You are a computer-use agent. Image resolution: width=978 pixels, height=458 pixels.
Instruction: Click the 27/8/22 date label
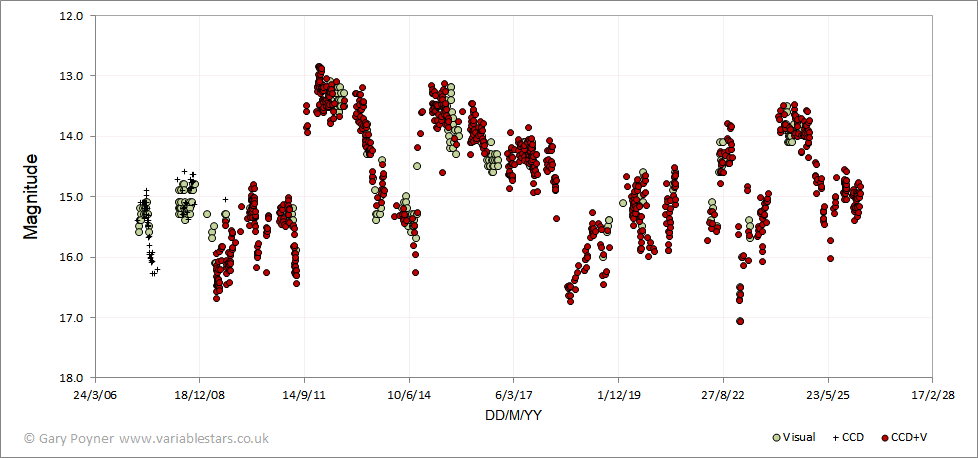[x=723, y=395]
